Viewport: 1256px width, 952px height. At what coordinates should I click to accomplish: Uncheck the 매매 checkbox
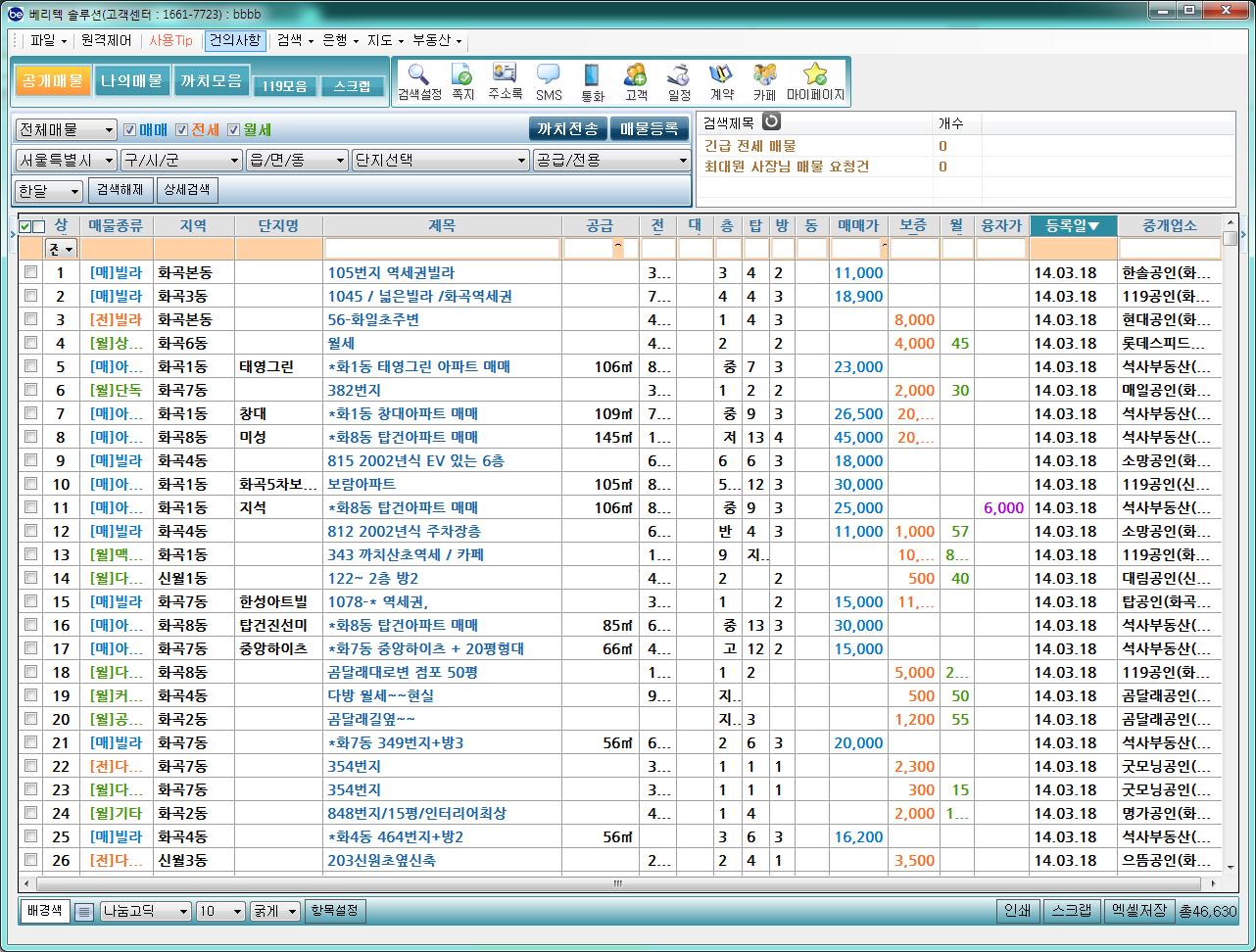pos(129,129)
